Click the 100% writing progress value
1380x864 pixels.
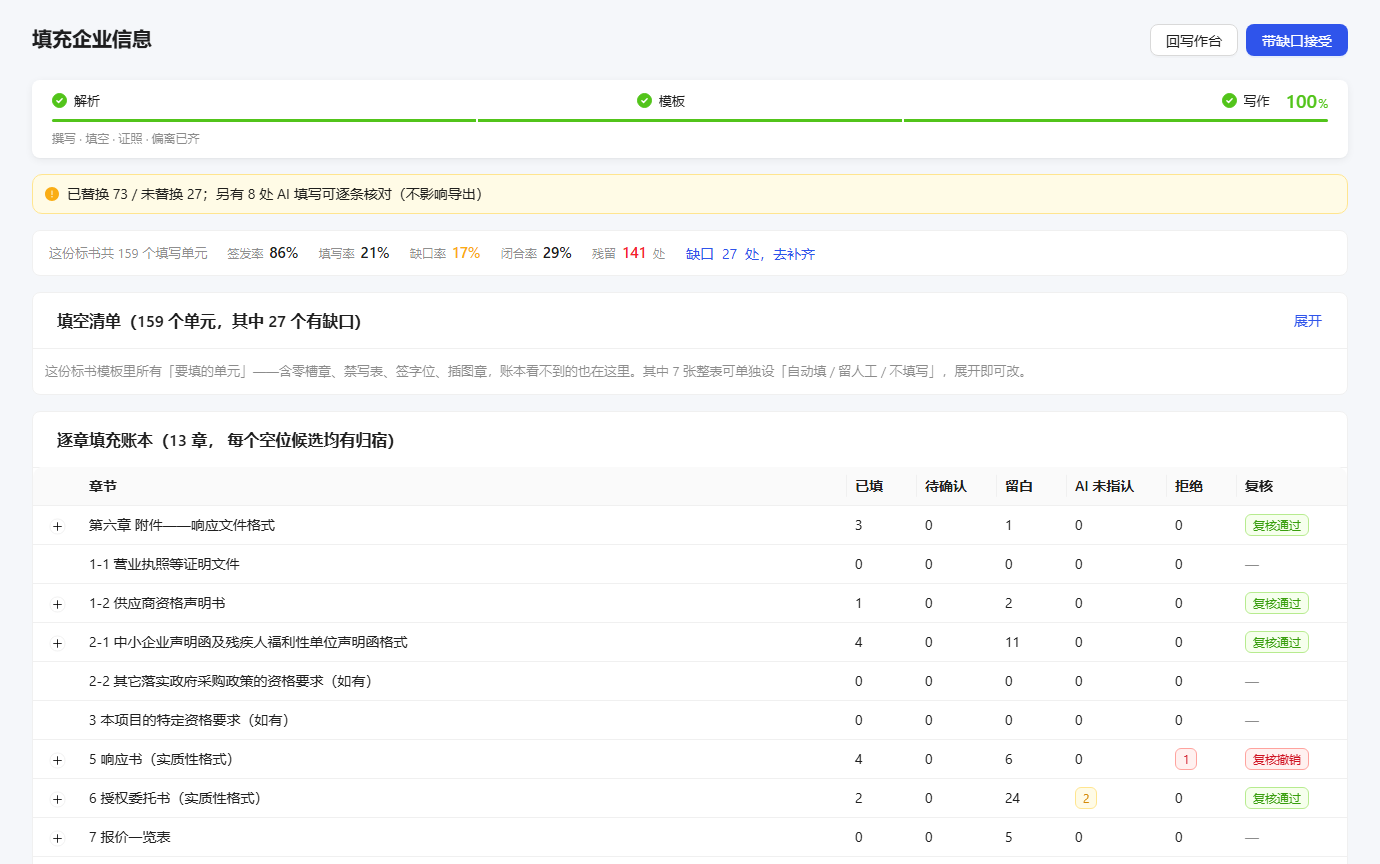click(1307, 102)
